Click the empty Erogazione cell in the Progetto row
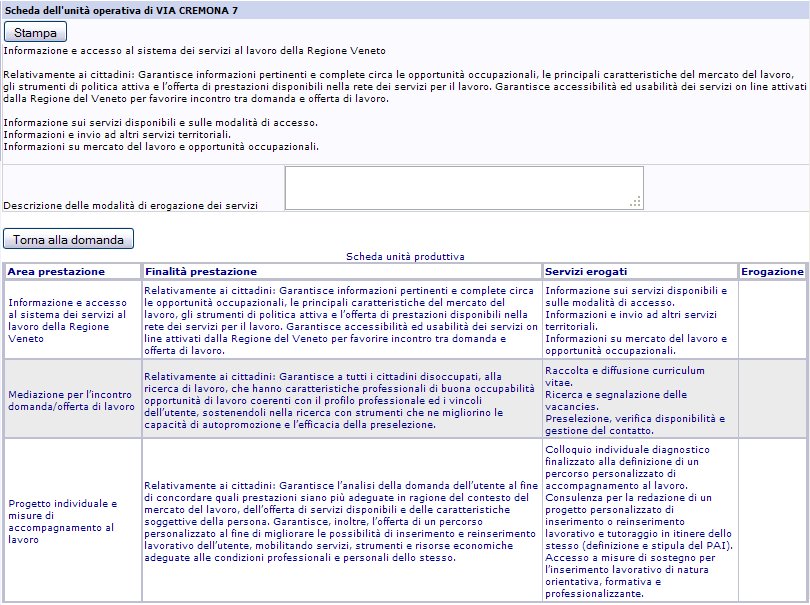Viewport: 810px width, 605px height. (772, 521)
